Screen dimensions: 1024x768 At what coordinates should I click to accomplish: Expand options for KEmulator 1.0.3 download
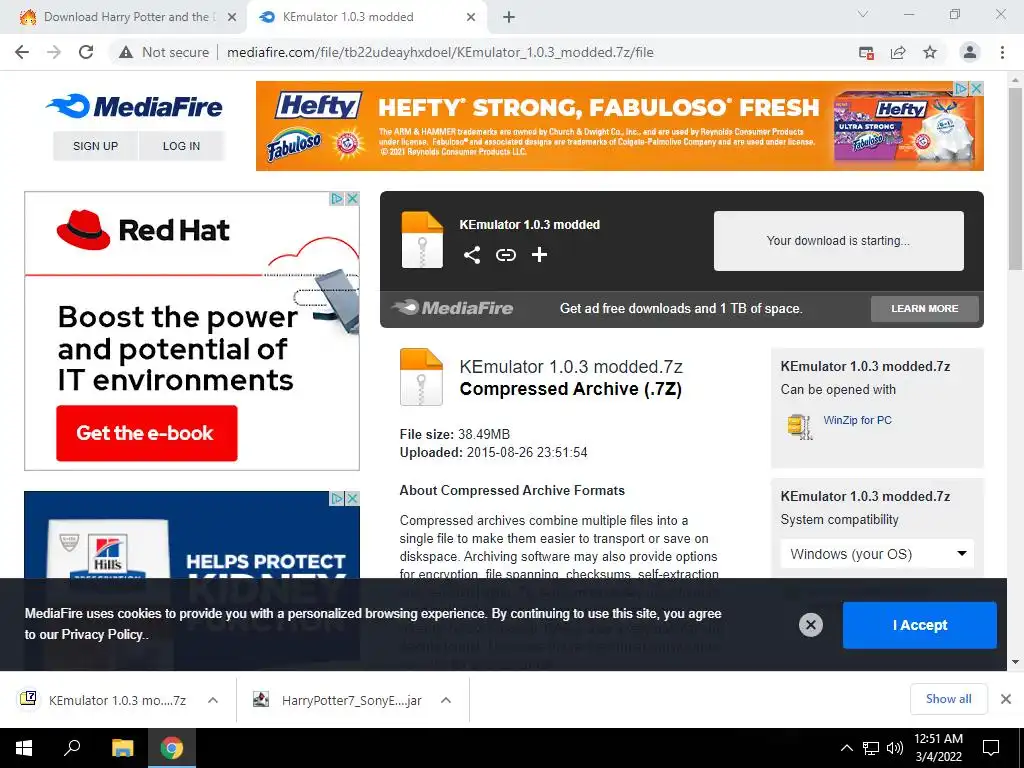[x=213, y=700]
